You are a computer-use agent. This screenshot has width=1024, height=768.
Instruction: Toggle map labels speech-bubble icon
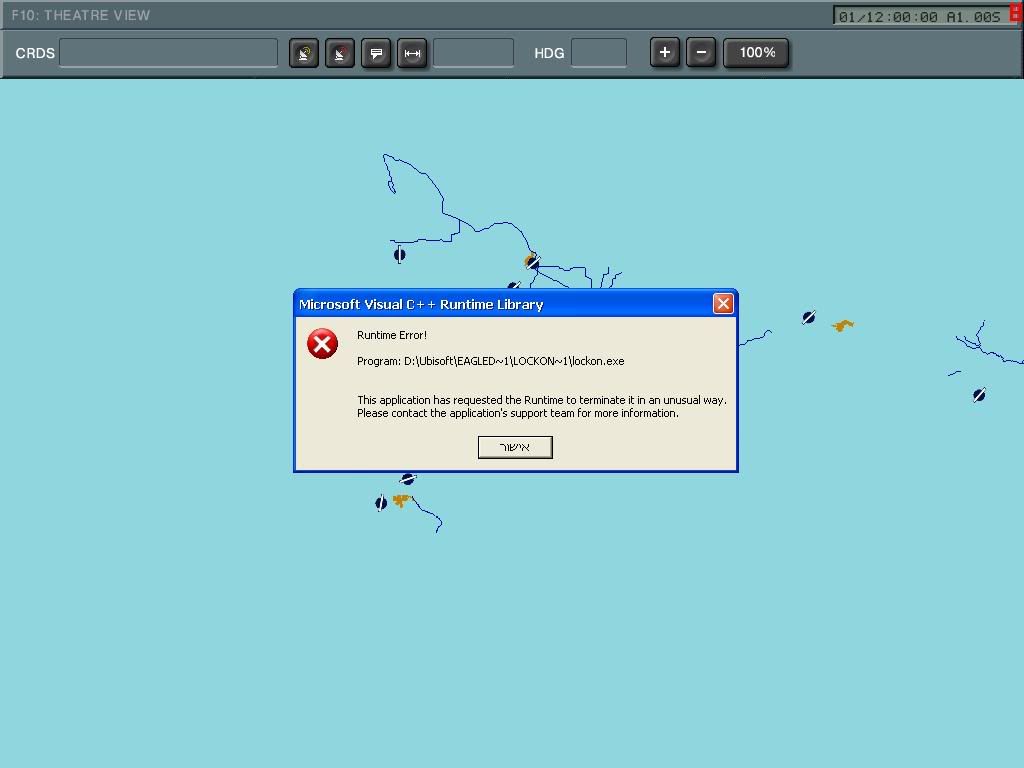(376, 53)
